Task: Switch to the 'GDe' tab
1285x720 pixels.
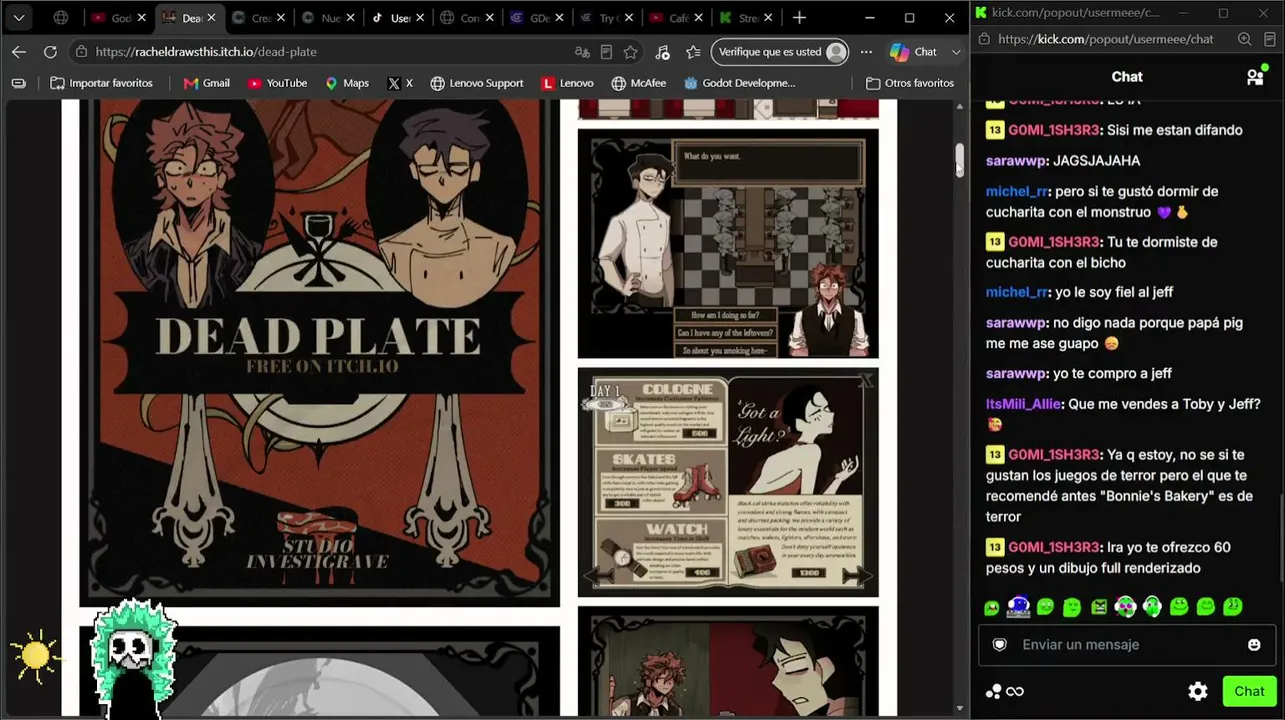Action: point(531,18)
